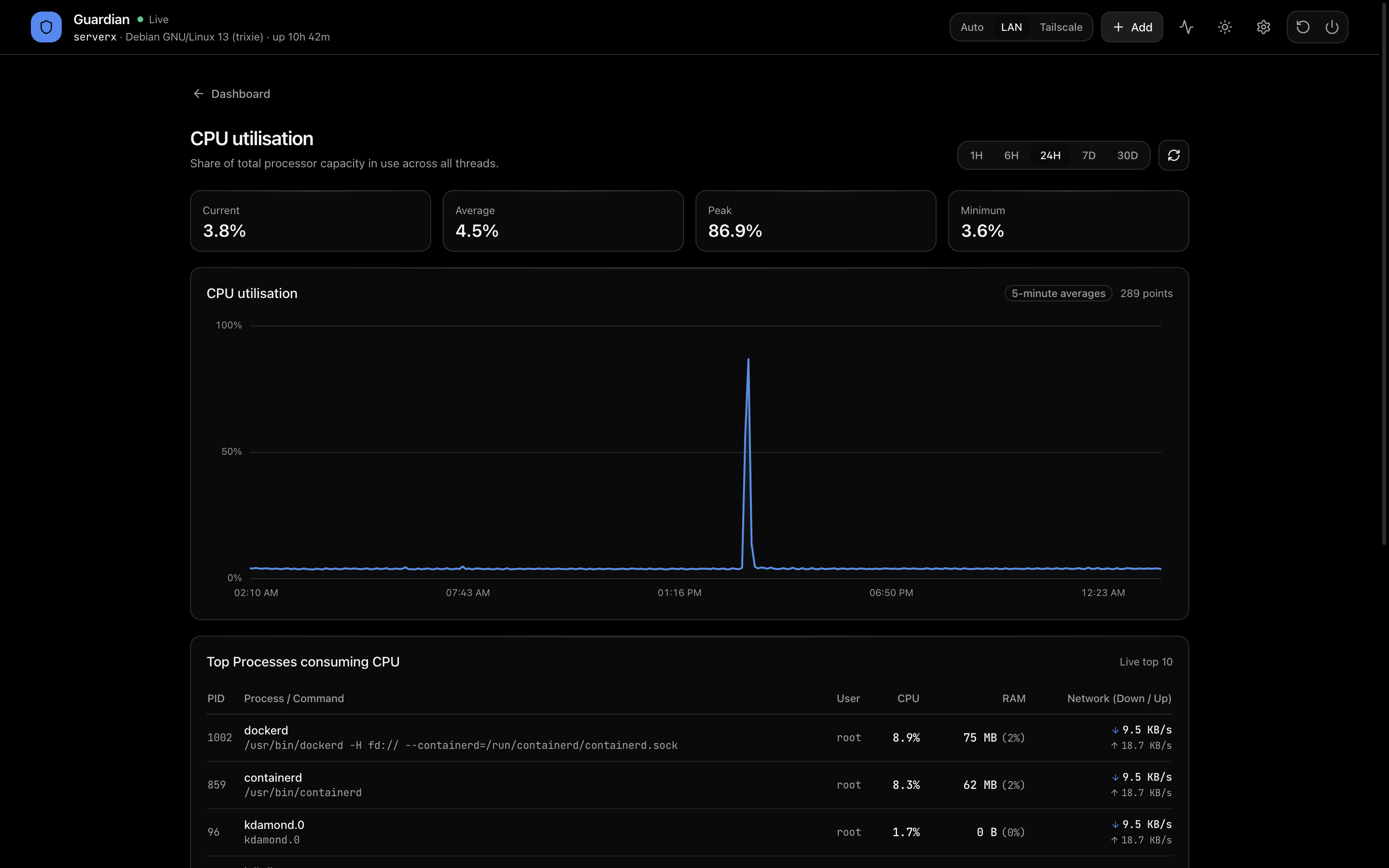The image size is (1389, 868).
Task: Click containerd CPU value 8.3%
Action: pyautogui.click(x=906, y=785)
